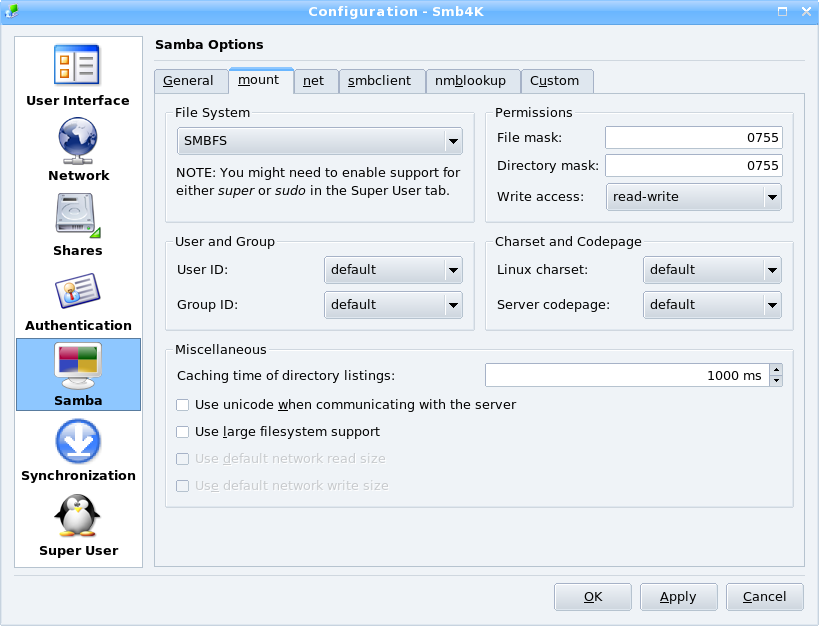Viewport: 819px width, 626px height.
Task: Expand the User ID dropdown
Action: [x=393, y=270]
